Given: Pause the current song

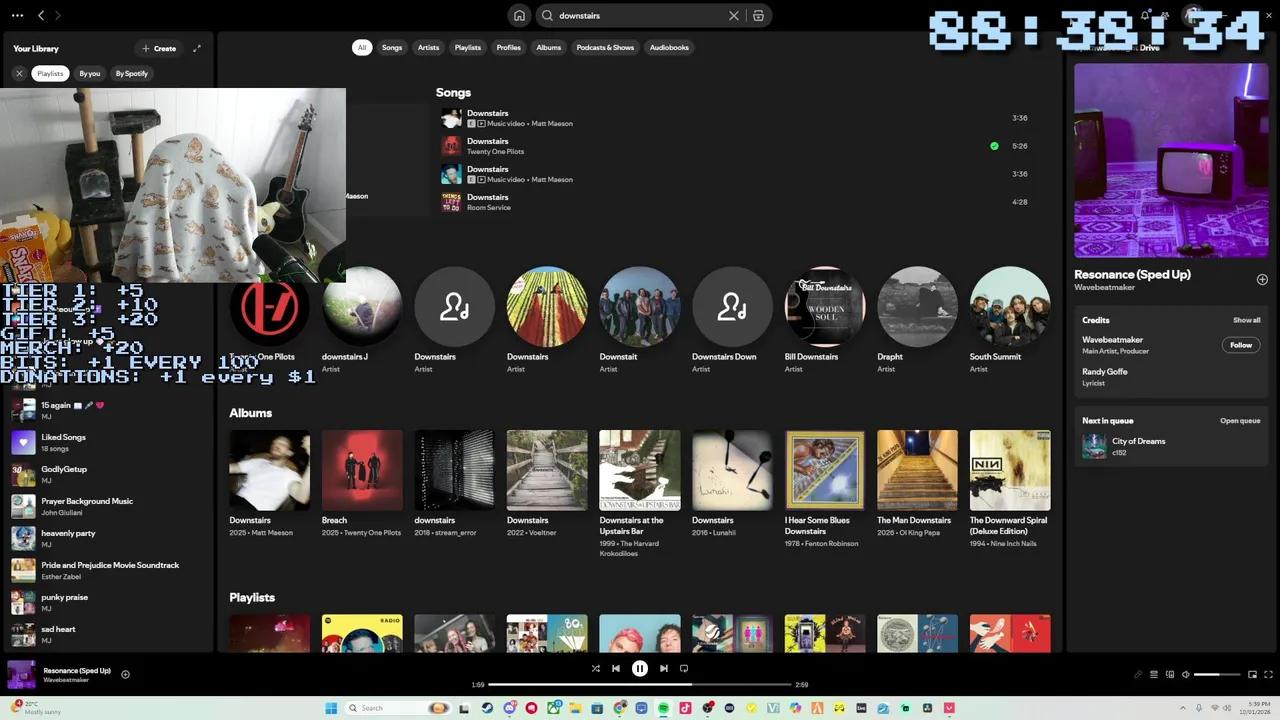Looking at the screenshot, I should [640, 669].
